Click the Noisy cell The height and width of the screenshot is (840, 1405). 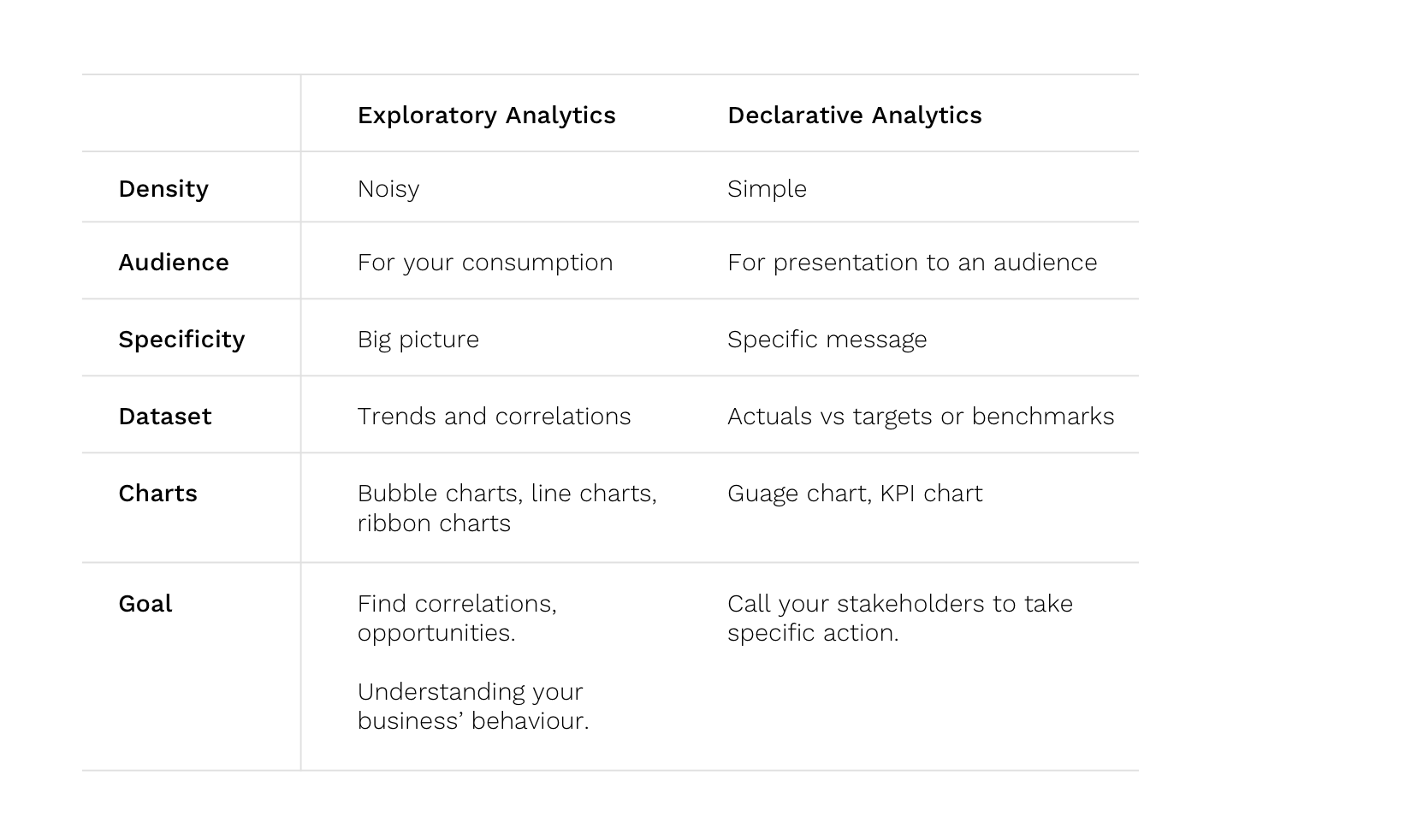[388, 189]
